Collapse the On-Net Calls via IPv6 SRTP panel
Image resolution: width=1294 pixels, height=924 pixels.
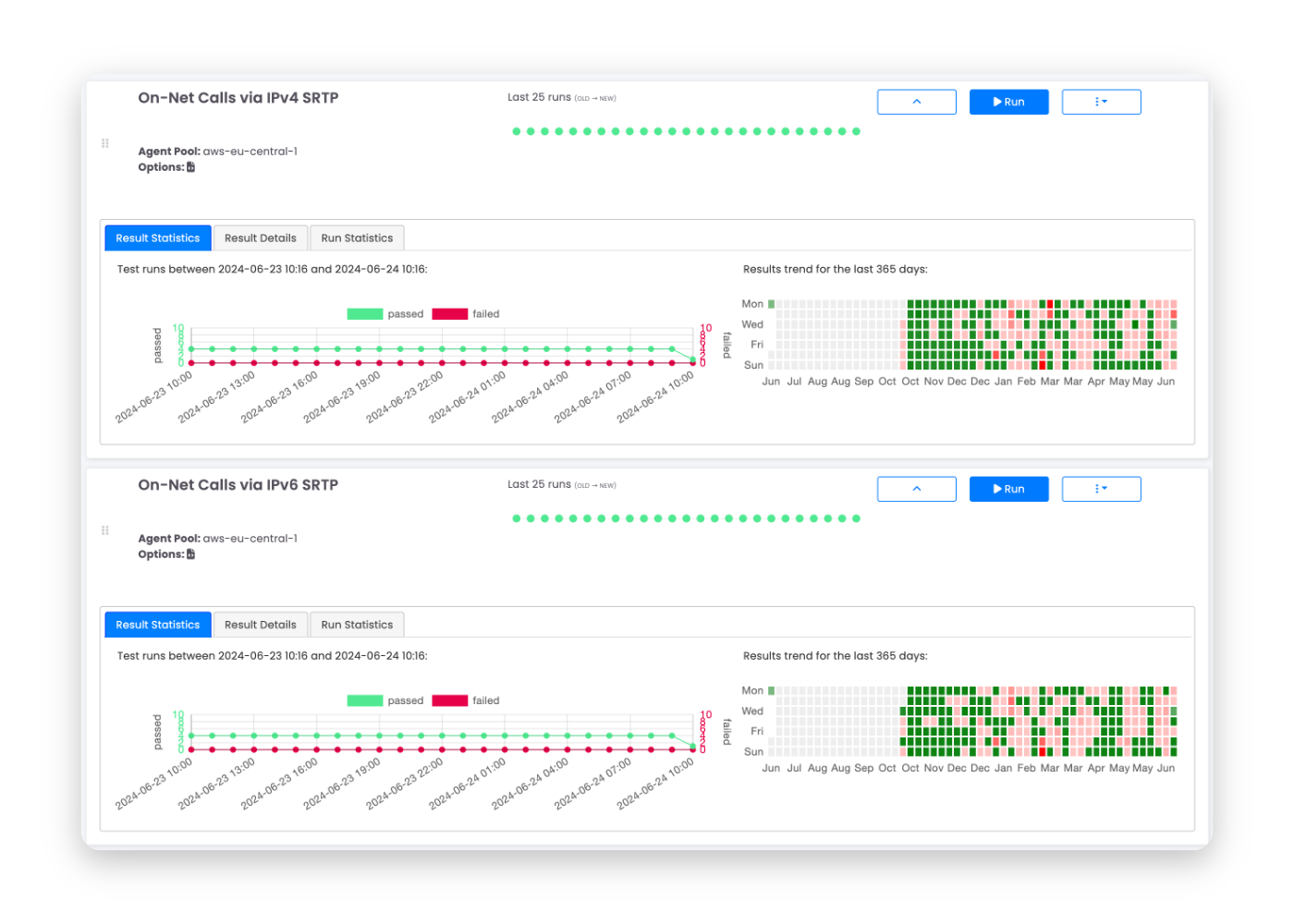tap(916, 489)
